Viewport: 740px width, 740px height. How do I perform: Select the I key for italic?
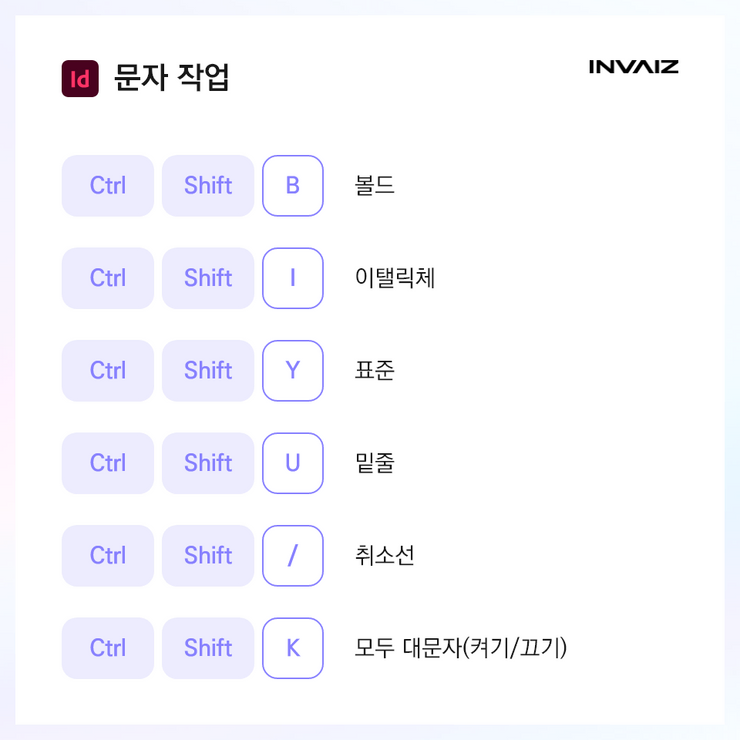tap(293, 278)
